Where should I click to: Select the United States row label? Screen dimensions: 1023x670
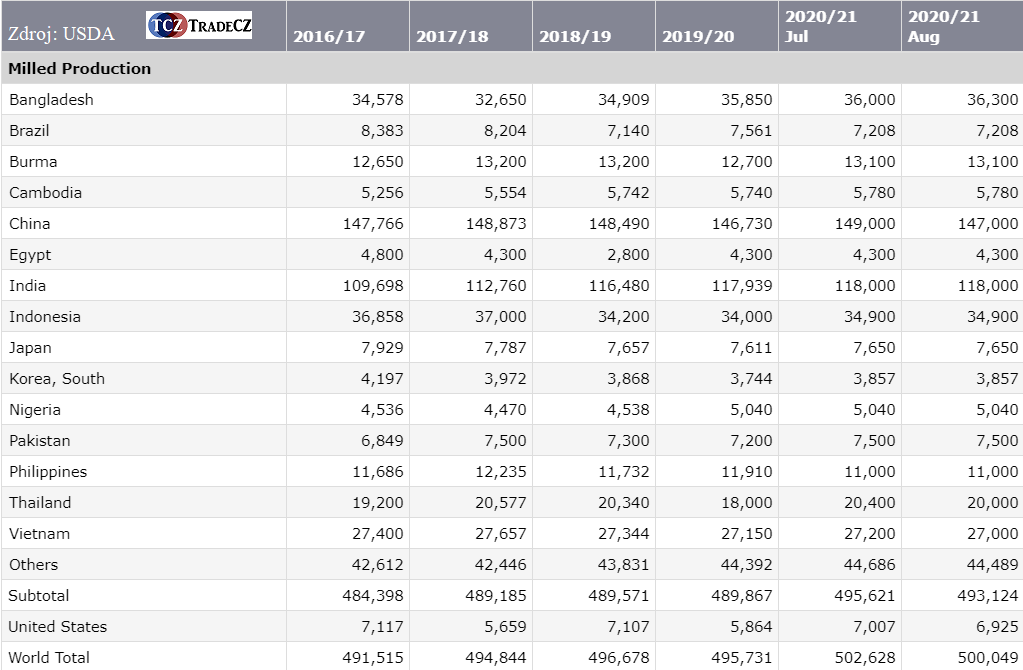[x=58, y=627]
